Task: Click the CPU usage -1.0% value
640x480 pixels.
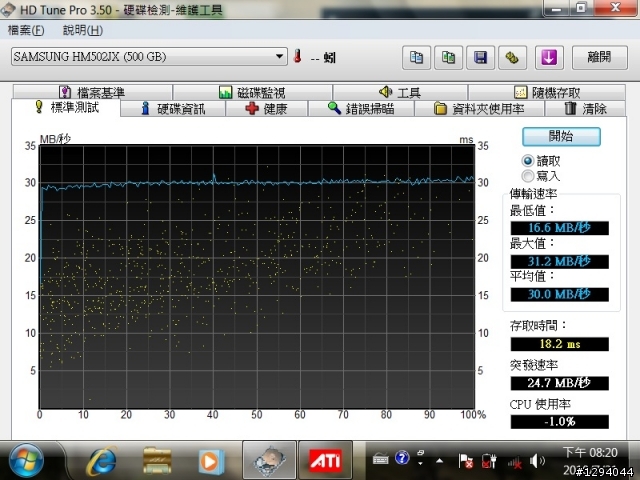Action: click(x=560, y=422)
